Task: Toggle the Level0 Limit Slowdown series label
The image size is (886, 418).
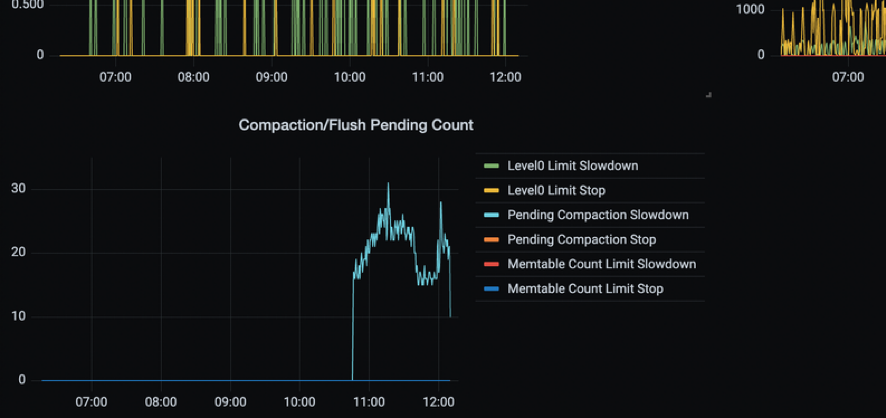Action: [x=572, y=166]
